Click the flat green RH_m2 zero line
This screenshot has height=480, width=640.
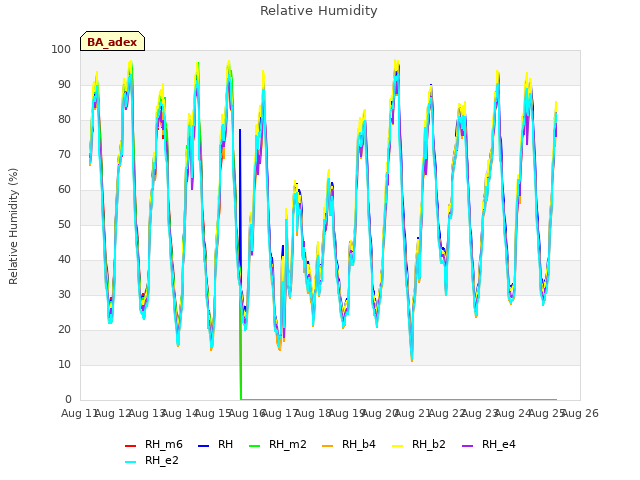[398, 399]
